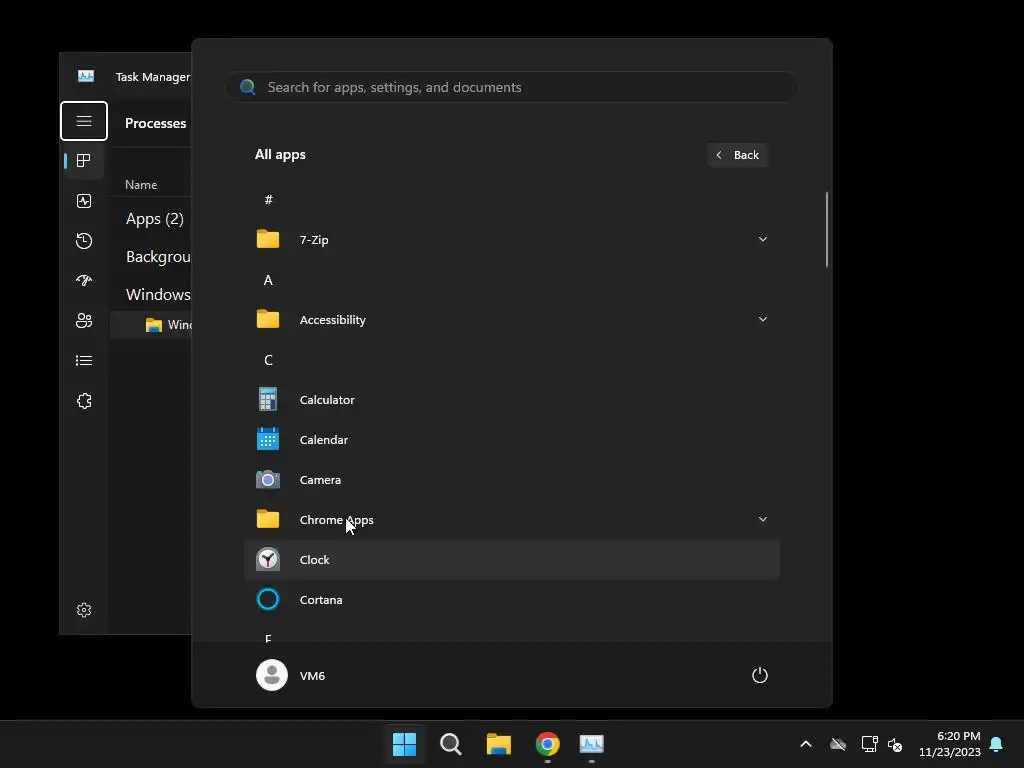The height and width of the screenshot is (768, 1024).
Task: Click the muted volume tray icon
Action: [895, 744]
